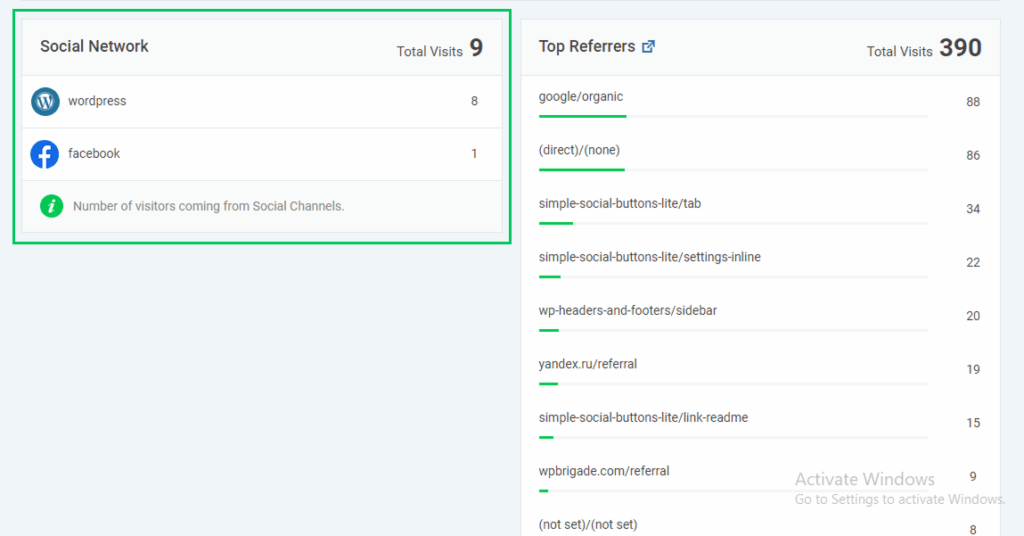This screenshot has height=536, width=1024.
Task: Click wp-headers-and-footers/sidebar referrer
Action: 627,311
